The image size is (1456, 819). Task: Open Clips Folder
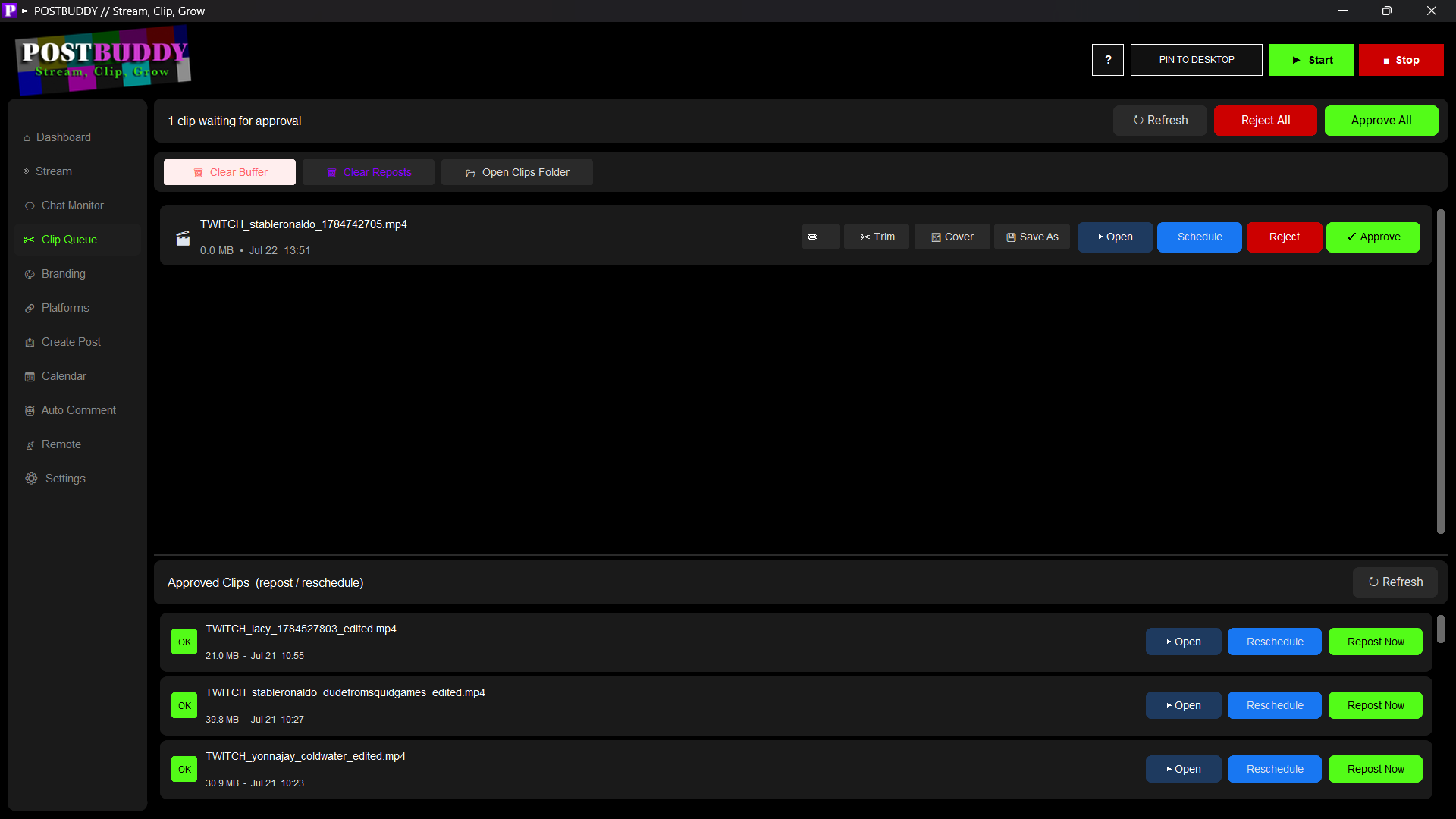point(517,172)
